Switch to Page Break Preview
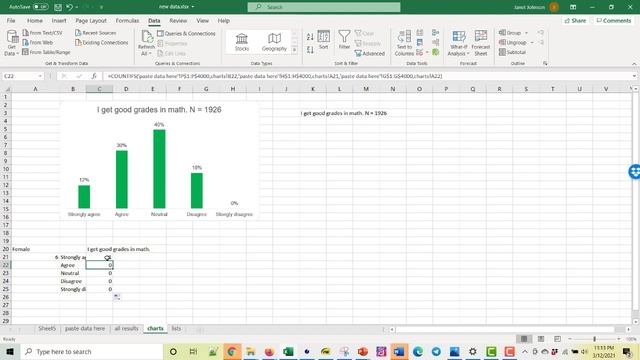The image size is (640, 360). pyautogui.click(x=557, y=339)
